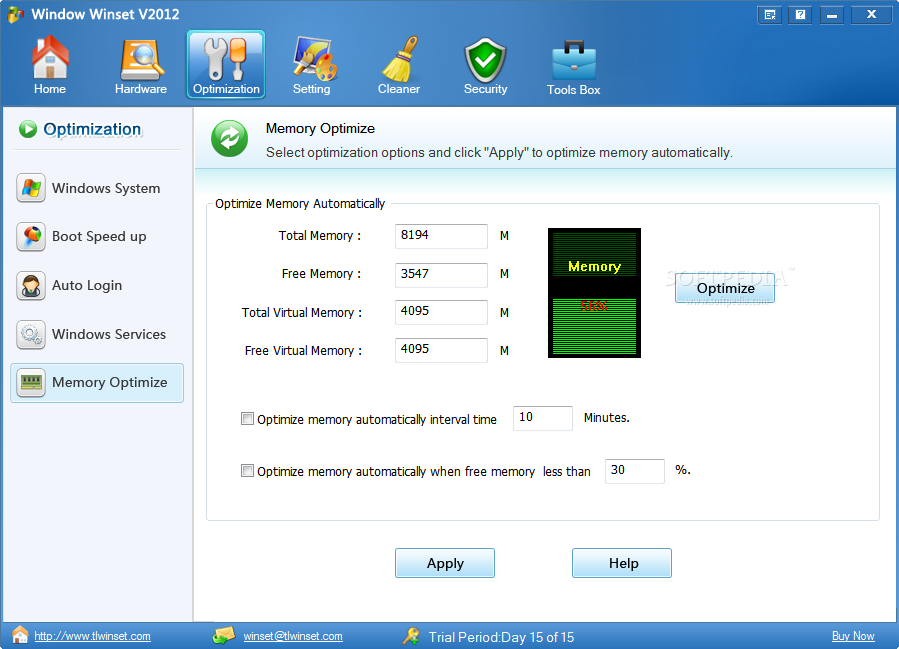Click the Free Virtual Memory field
899x649 pixels.
pos(441,350)
